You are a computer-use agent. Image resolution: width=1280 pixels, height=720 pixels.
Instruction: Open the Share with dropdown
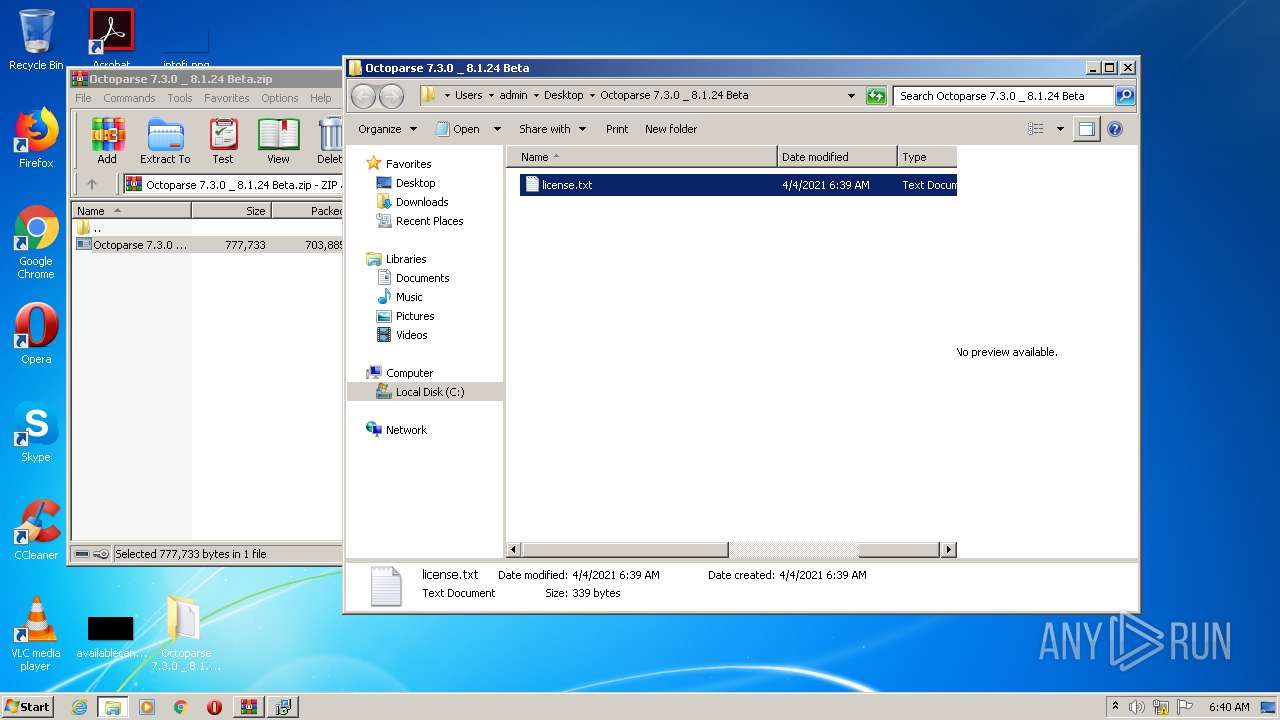click(552, 129)
